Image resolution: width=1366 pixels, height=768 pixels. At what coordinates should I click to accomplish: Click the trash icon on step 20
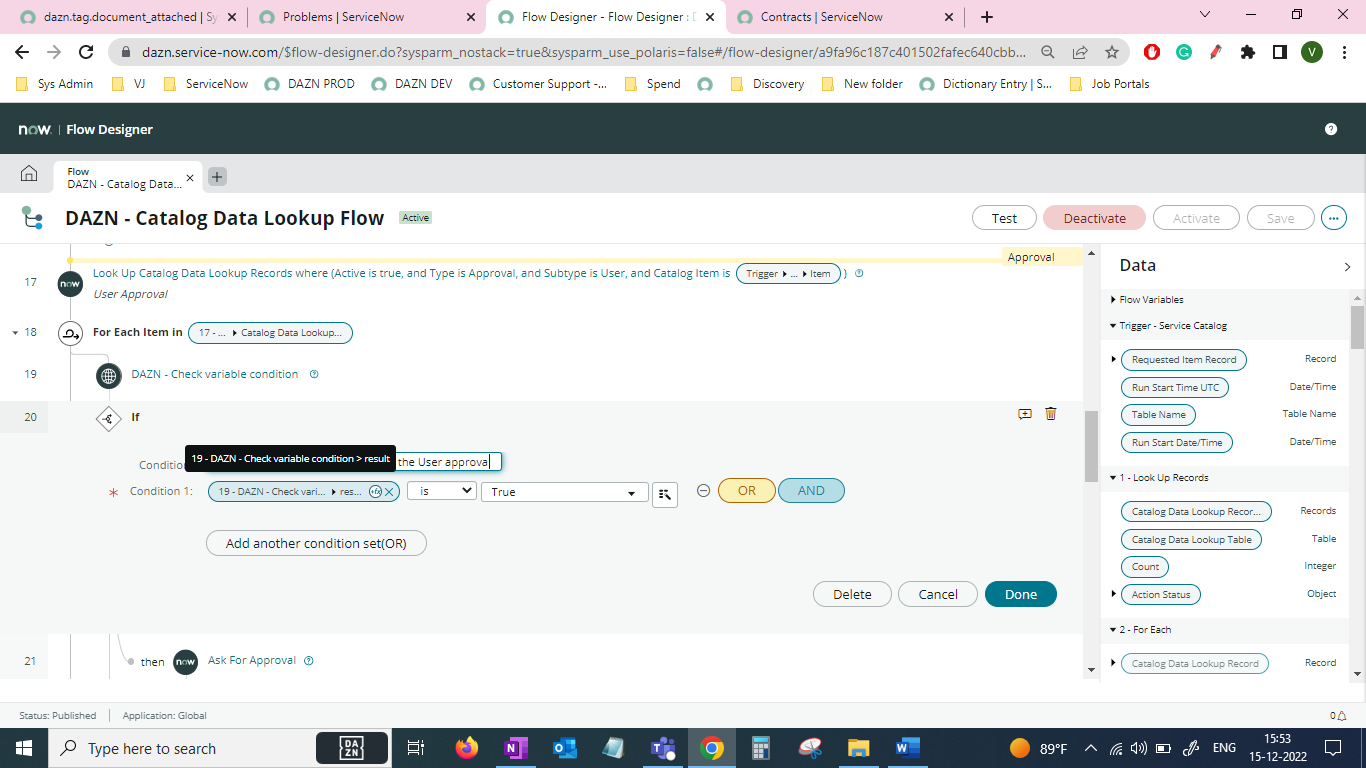click(1051, 413)
